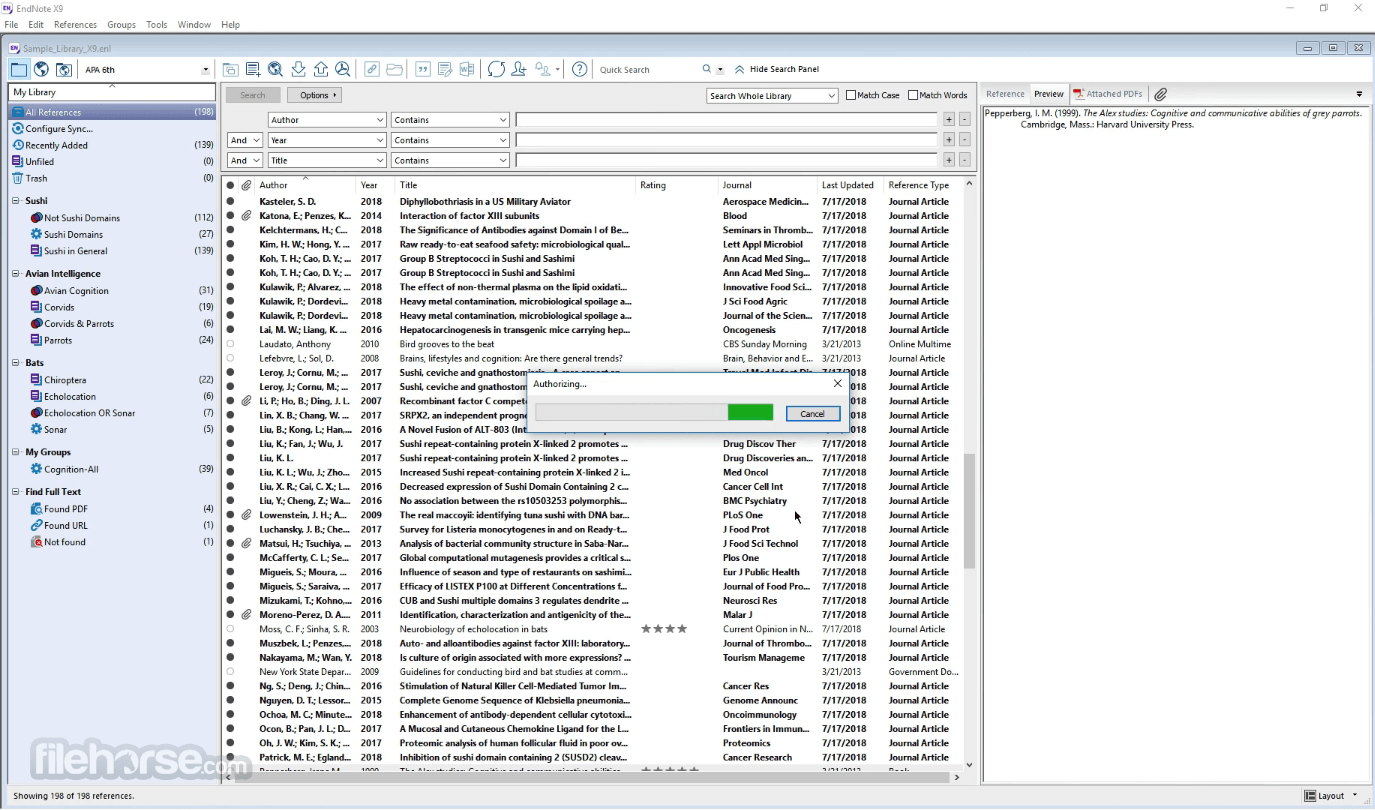Click the star rating for Moss row
This screenshot has width=1375, height=810.
[x=664, y=629]
